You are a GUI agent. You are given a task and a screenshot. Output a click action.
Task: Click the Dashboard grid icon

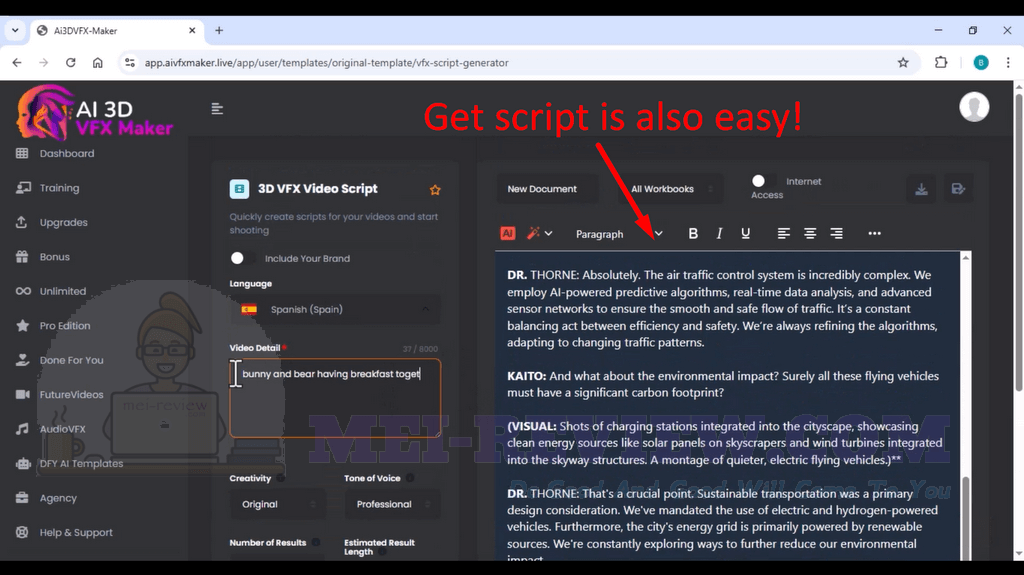tap(22, 154)
